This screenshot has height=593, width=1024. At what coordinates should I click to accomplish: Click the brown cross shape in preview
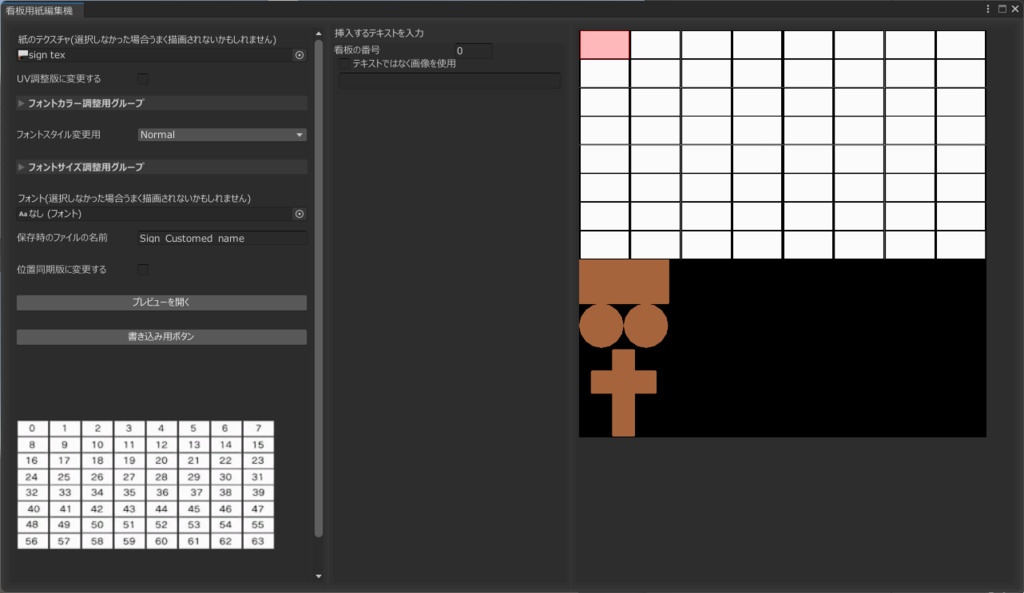pos(624,392)
